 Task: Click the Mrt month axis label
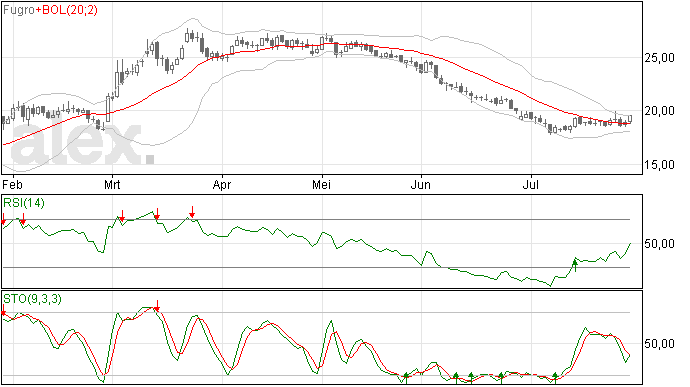click(x=112, y=184)
